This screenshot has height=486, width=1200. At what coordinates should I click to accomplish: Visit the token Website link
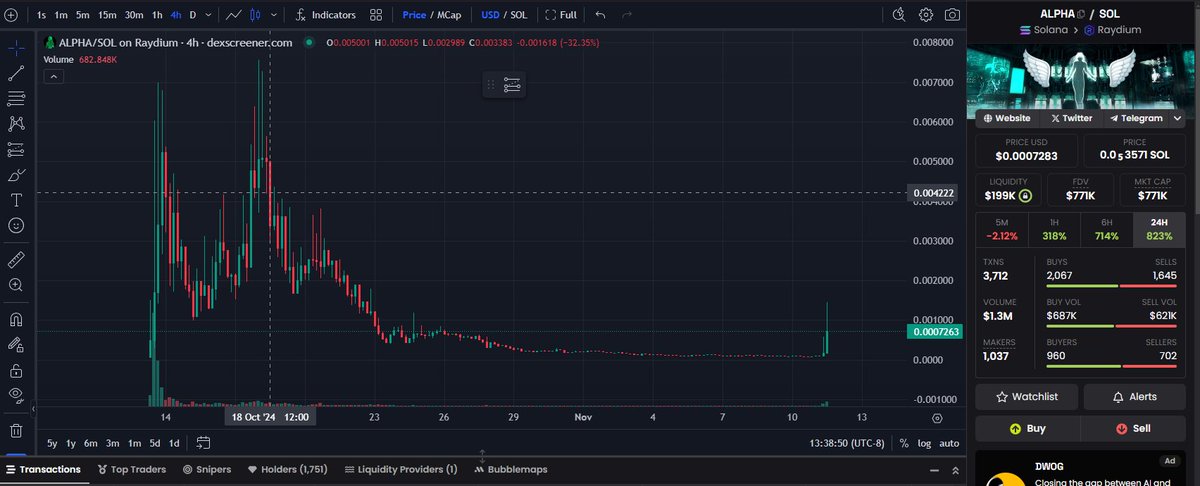pos(1008,118)
